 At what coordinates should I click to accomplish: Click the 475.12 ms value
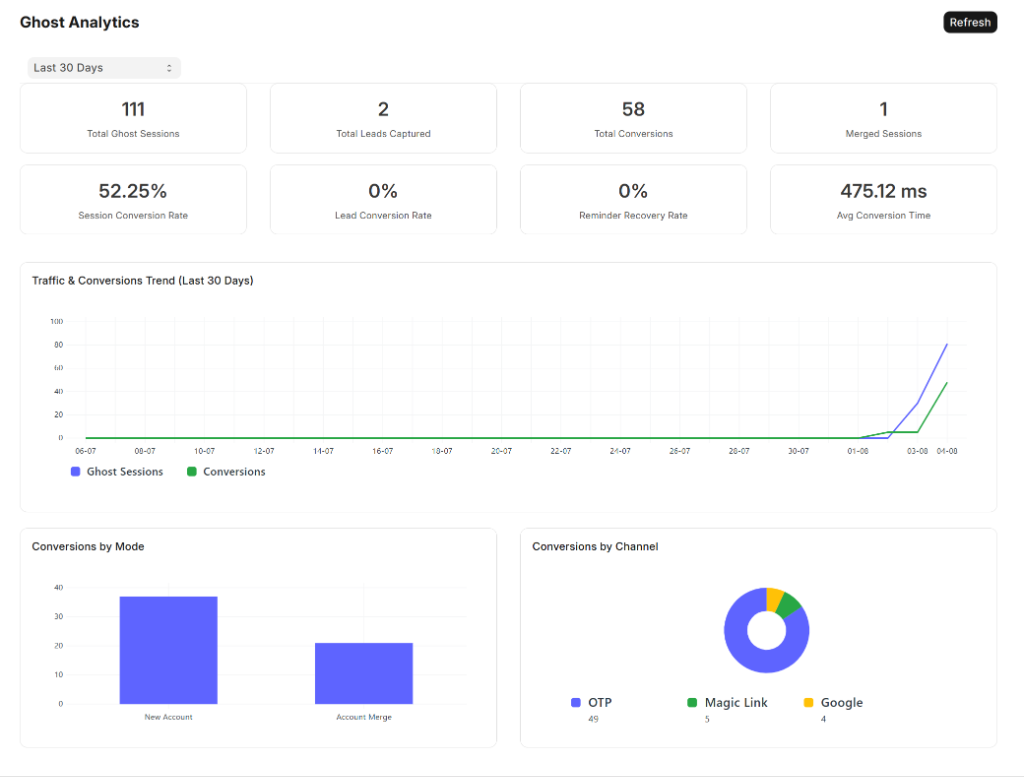tap(884, 191)
